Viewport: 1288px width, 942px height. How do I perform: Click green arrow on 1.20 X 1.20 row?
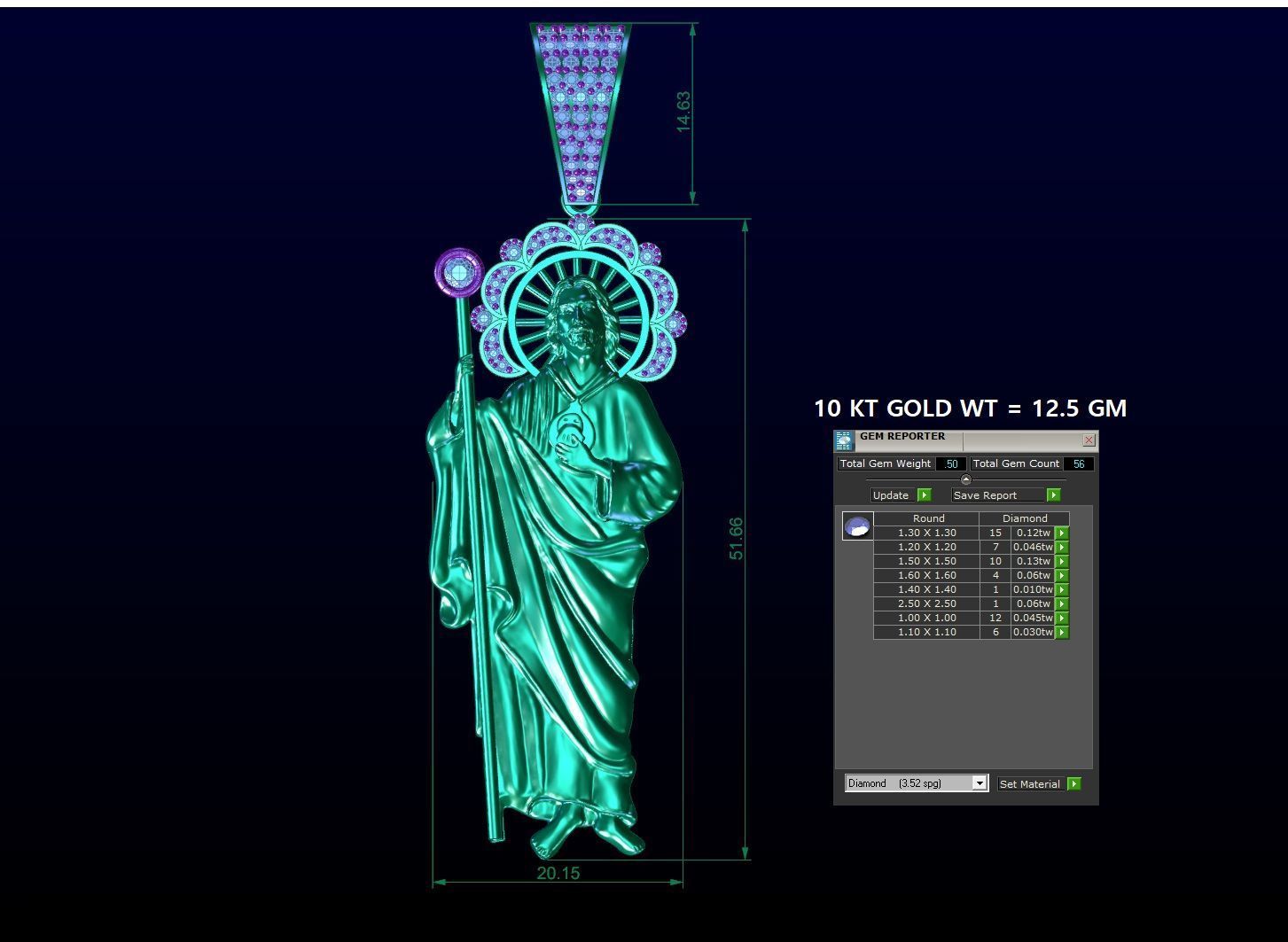tap(1062, 548)
